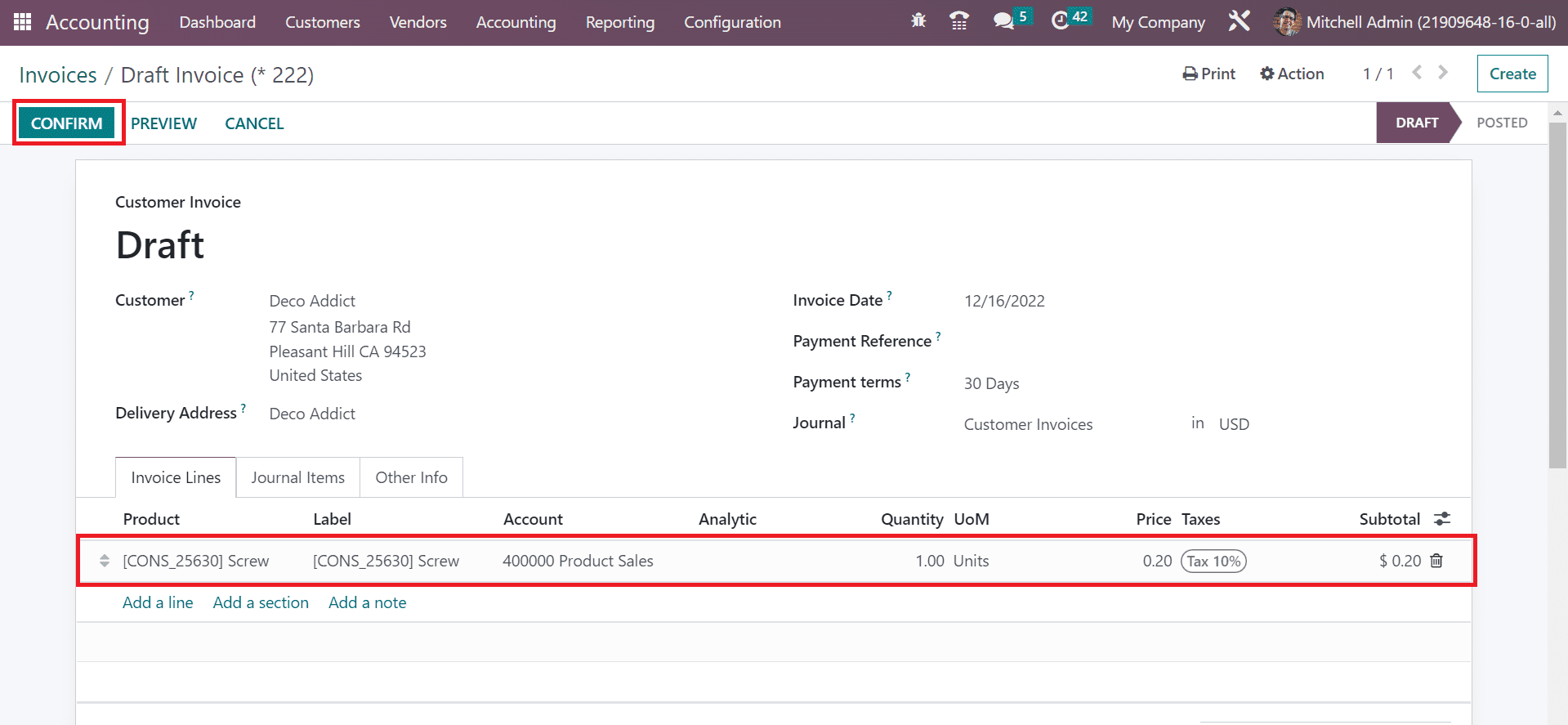Open the Vendors menu
Screen dimensions: 1568x725
(x=418, y=22)
